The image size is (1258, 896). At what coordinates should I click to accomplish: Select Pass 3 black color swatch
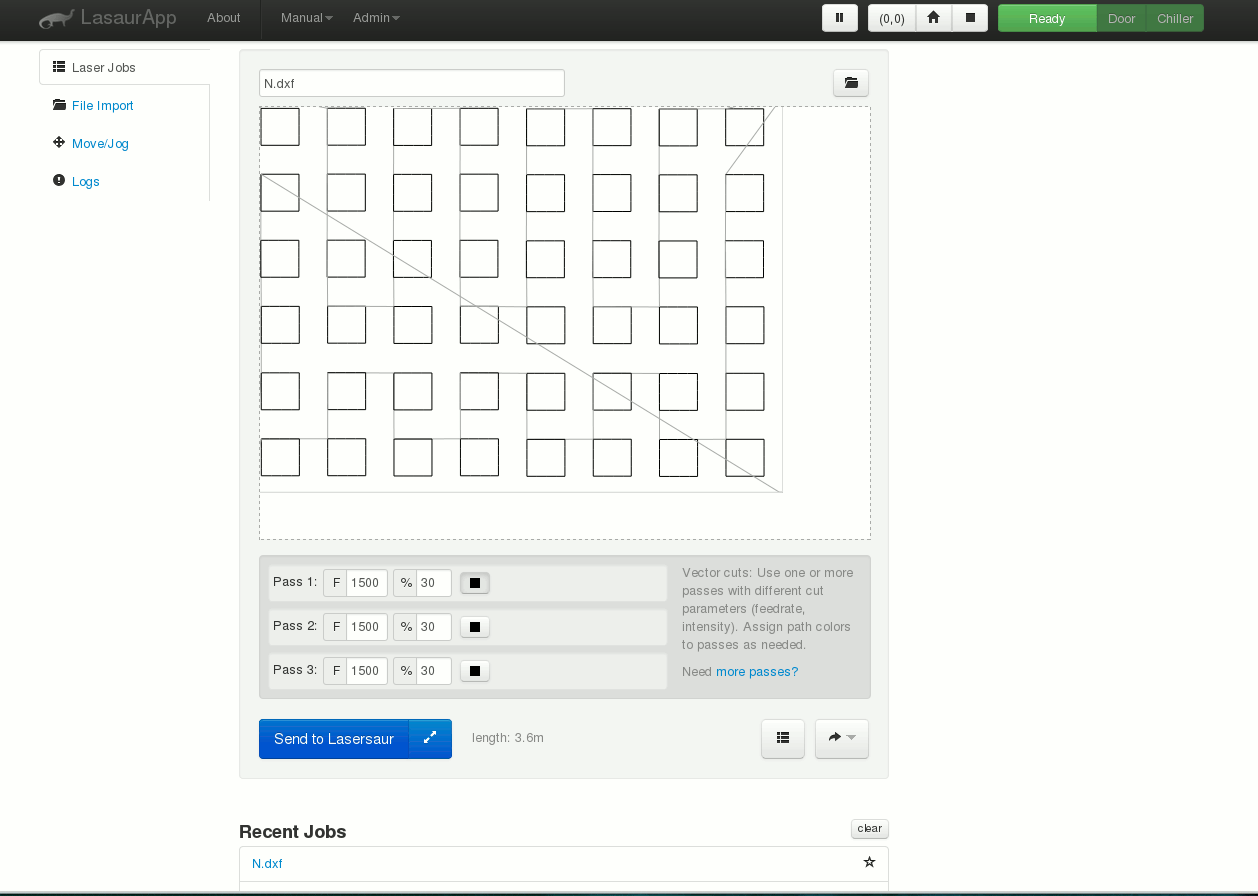[x=475, y=671]
